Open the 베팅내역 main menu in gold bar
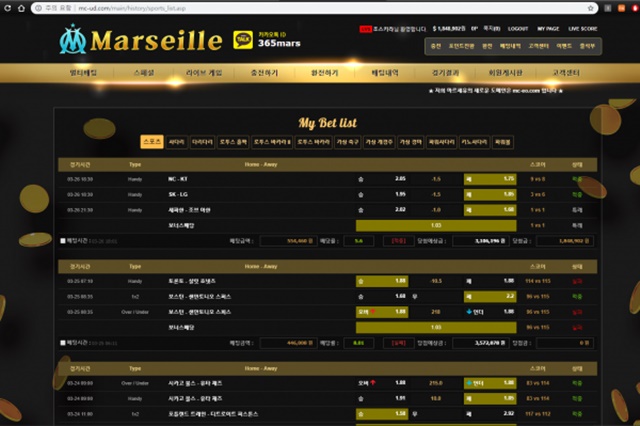Viewport: 640px width, 426px height. tap(385, 73)
